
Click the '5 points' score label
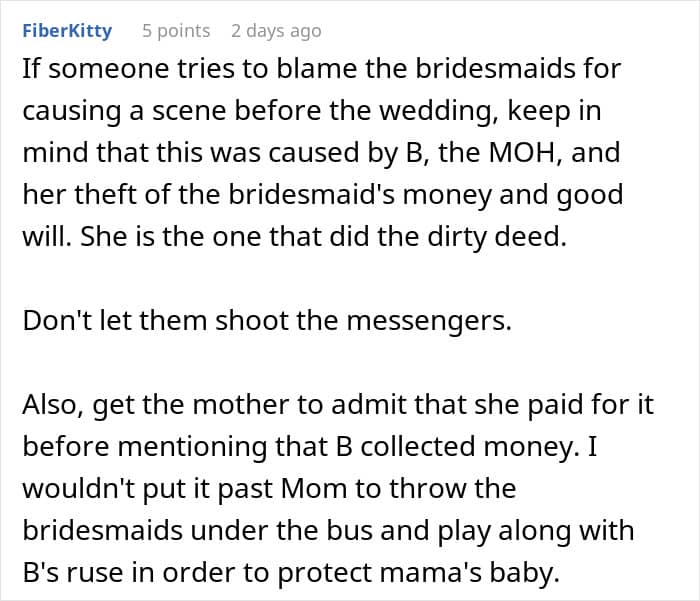[176, 31]
